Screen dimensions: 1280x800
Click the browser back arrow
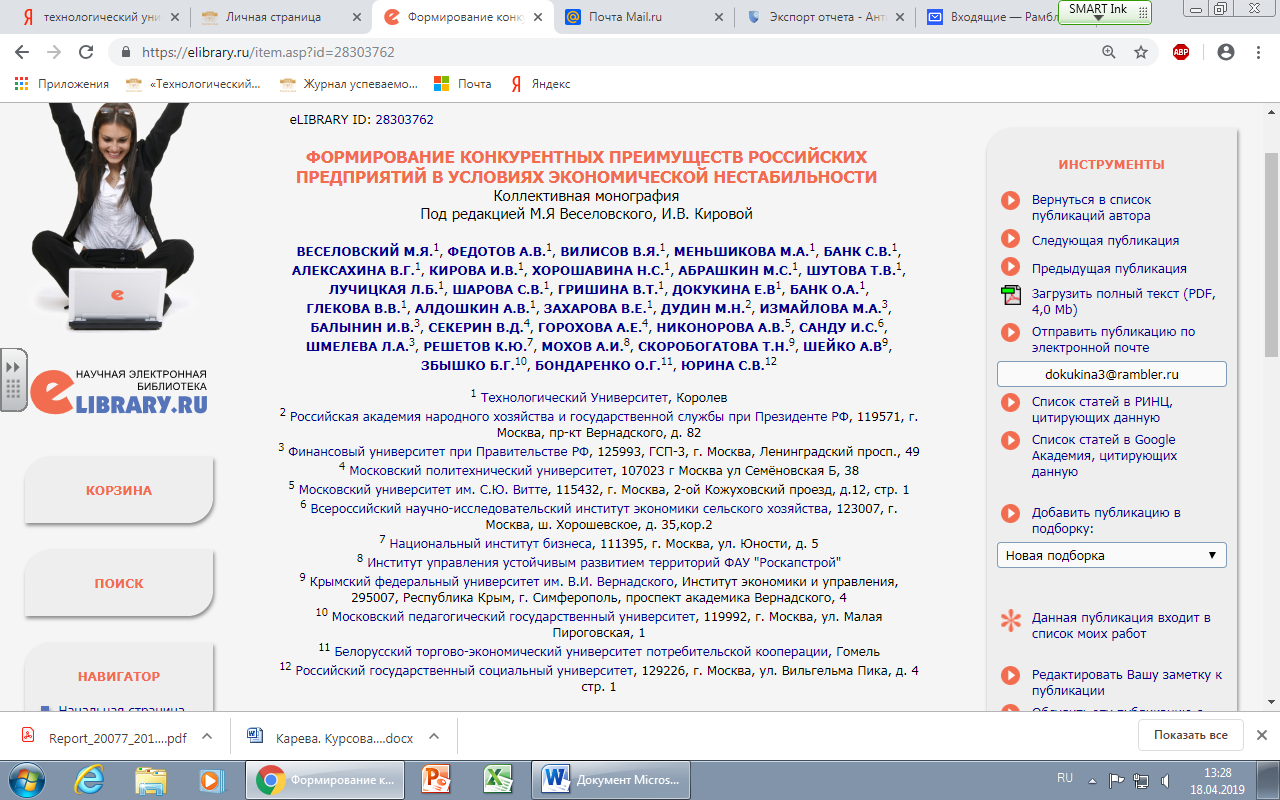(24, 52)
